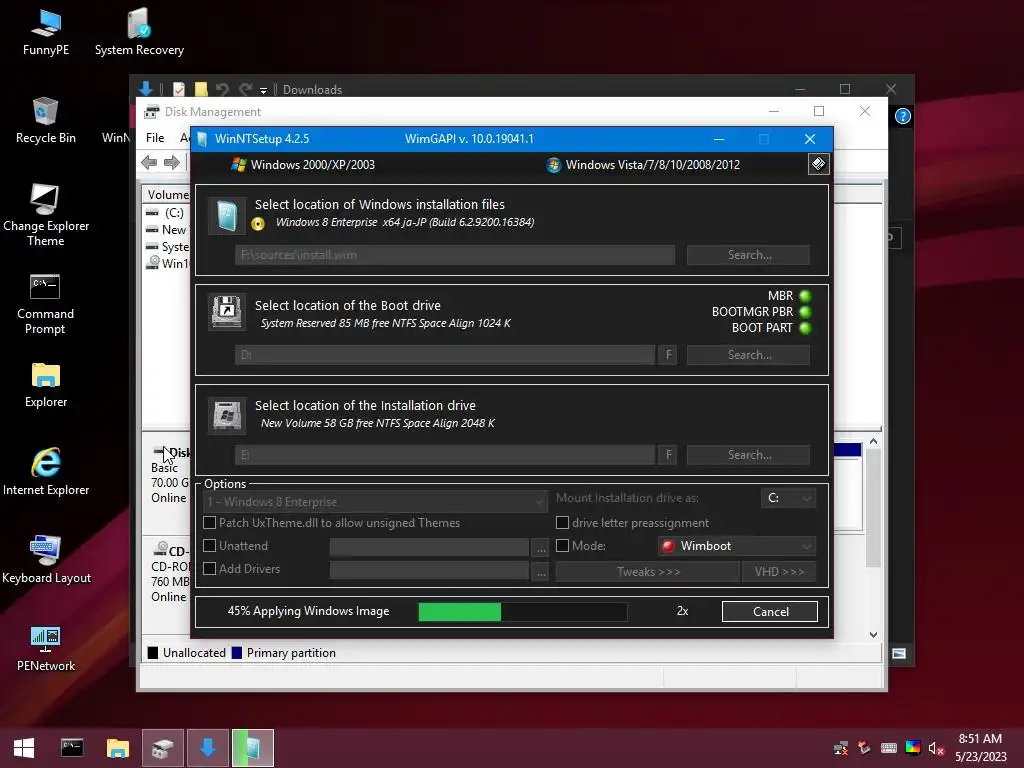
Task: Click Search for installation files
Action: 748,255
